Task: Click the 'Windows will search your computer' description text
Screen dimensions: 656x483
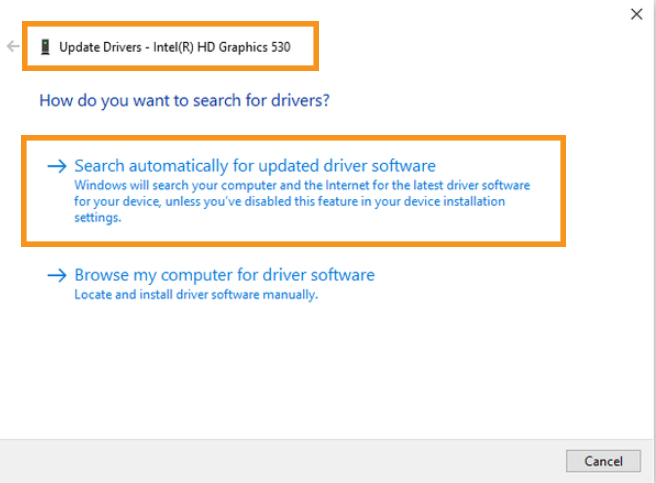Action: pyautogui.click(x=302, y=201)
